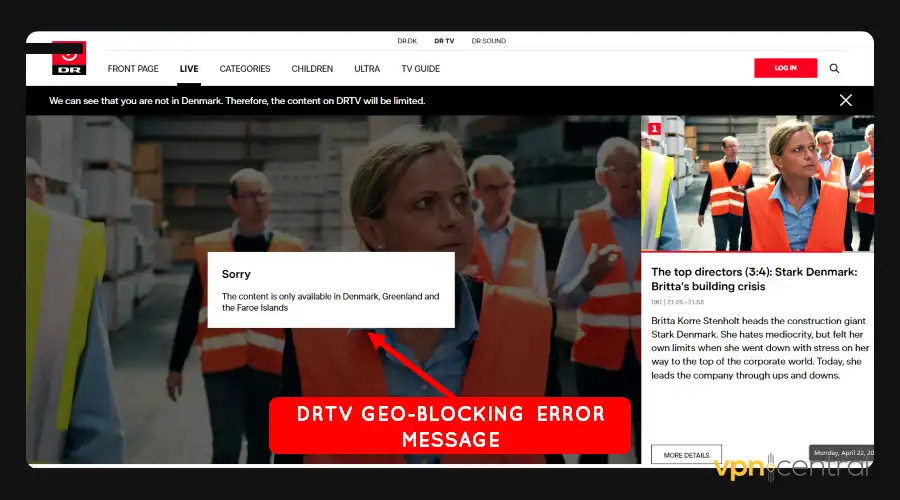Click the red channel 1 badge
Viewport: 900px width, 500px height.
[654, 129]
